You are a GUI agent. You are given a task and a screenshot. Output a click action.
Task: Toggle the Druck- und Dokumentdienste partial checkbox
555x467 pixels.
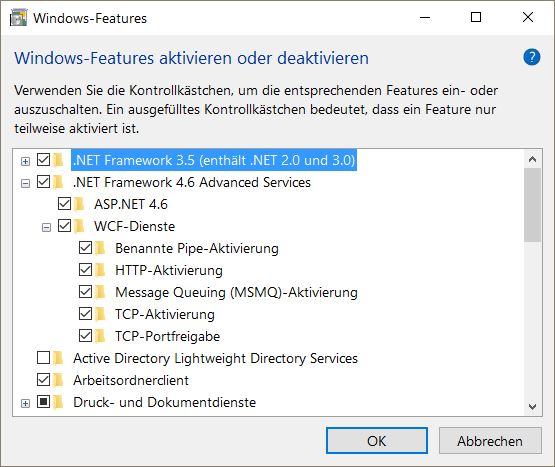pyautogui.click(x=44, y=401)
